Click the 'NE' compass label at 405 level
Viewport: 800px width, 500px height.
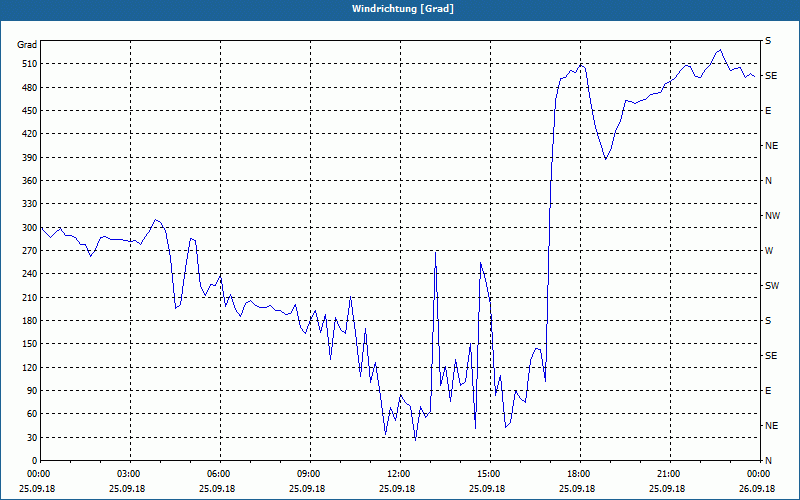[x=771, y=146]
